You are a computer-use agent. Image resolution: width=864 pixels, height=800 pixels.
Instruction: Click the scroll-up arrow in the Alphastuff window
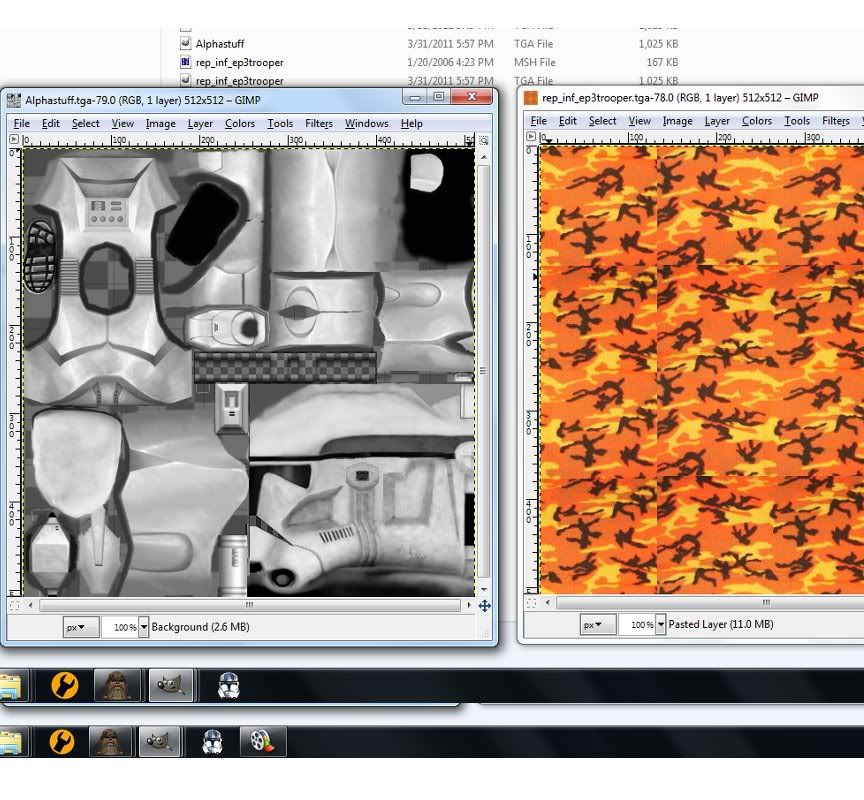[x=484, y=158]
